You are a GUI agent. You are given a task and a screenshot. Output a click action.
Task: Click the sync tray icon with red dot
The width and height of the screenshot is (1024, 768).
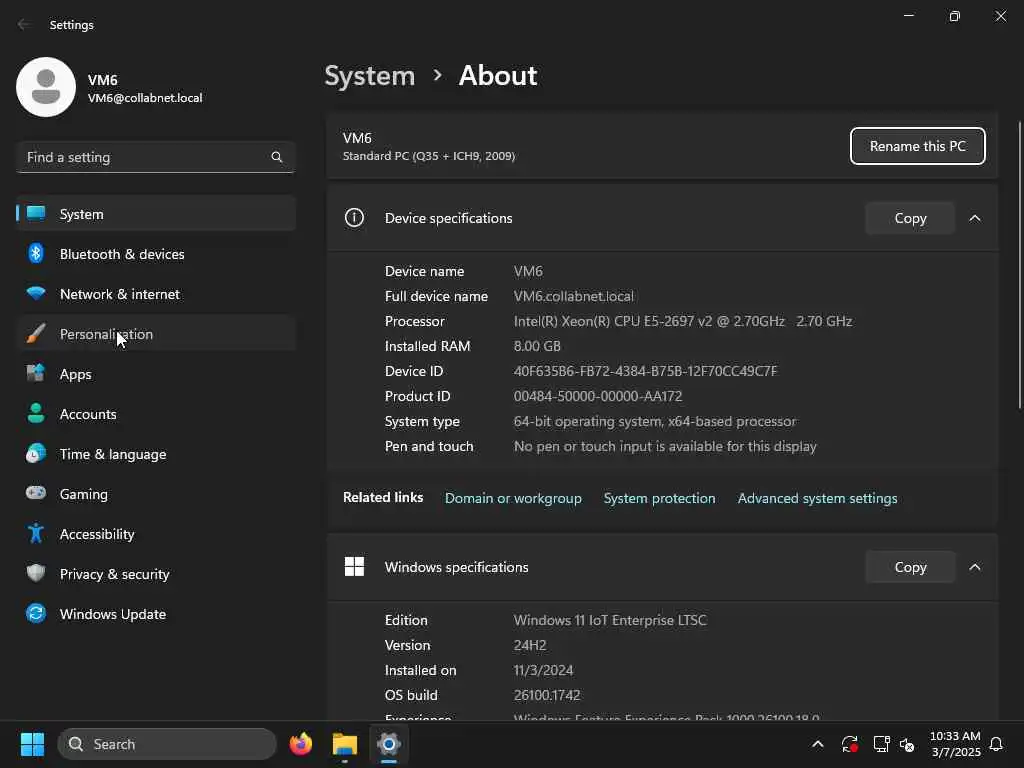pyautogui.click(x=850, y=744)
